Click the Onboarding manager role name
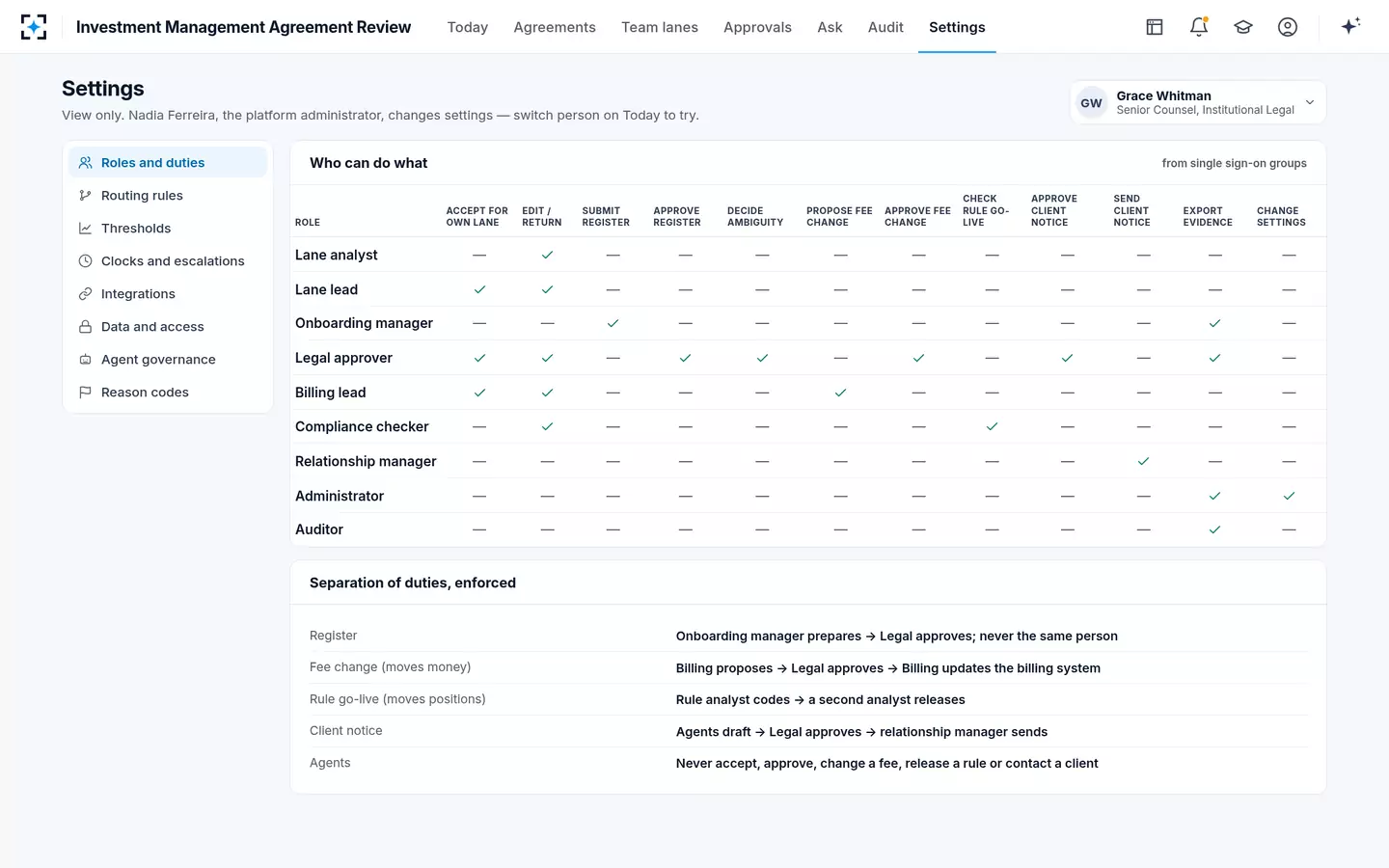This screenshot has width=1389, height=868. pyautogui.click(x=364, y=323)
